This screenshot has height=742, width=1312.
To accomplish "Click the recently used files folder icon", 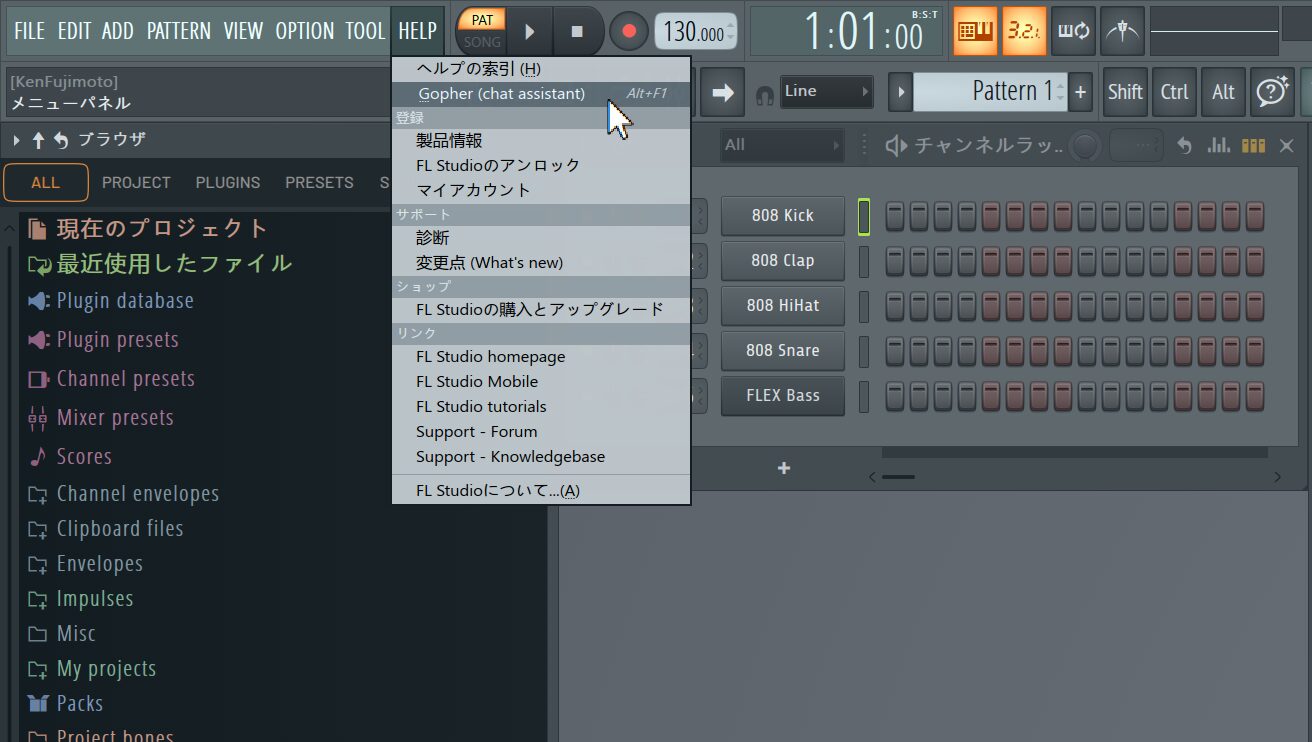I will (38, 265).
